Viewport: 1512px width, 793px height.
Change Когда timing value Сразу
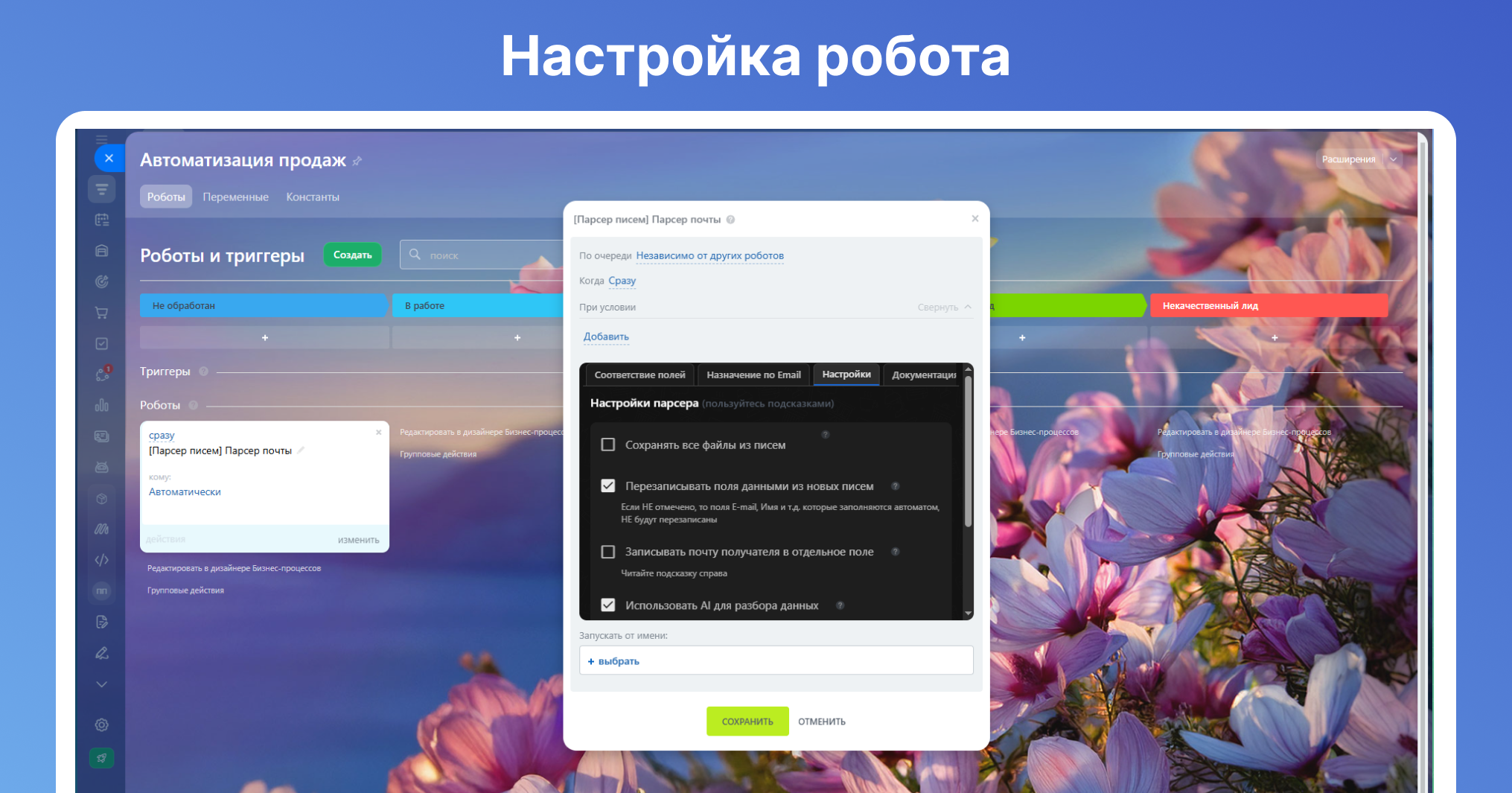tap(622, 281)
